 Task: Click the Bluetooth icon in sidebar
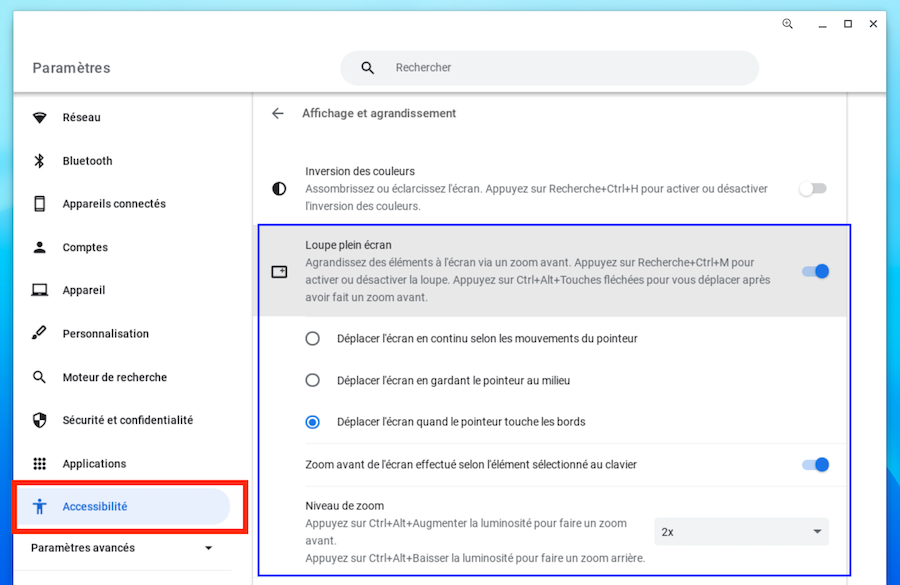click(x=40, y=161)
